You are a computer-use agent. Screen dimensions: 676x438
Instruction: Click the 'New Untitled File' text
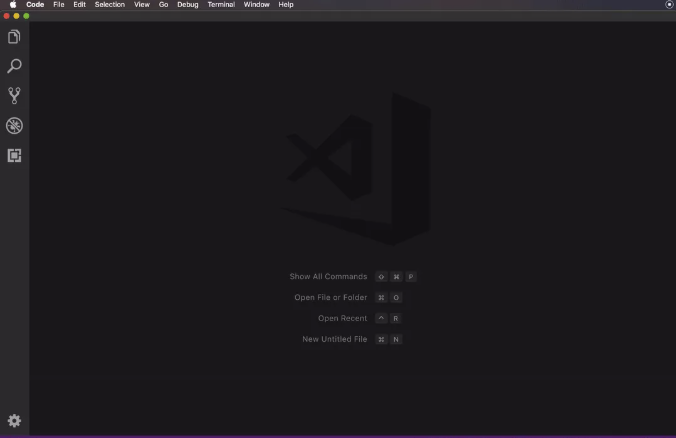335,339
